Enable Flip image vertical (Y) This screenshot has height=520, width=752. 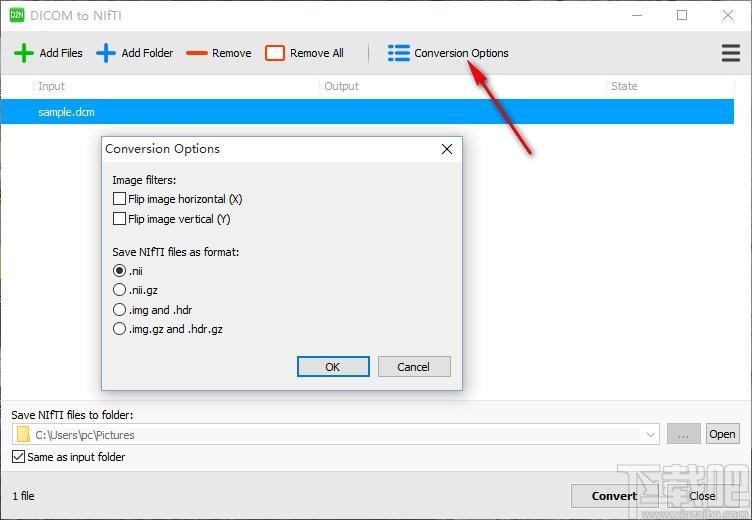pos(120,219)
